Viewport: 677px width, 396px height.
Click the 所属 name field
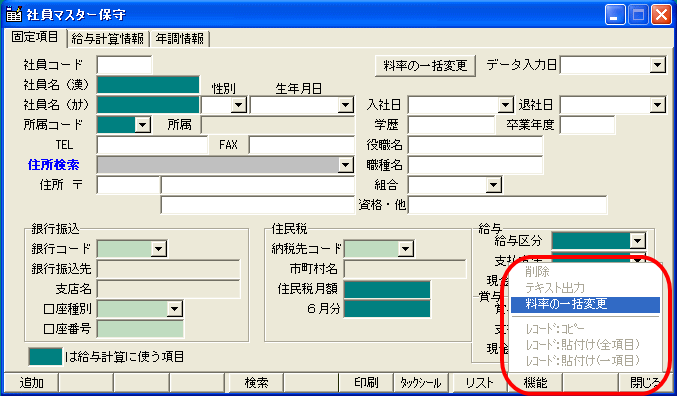278,125
